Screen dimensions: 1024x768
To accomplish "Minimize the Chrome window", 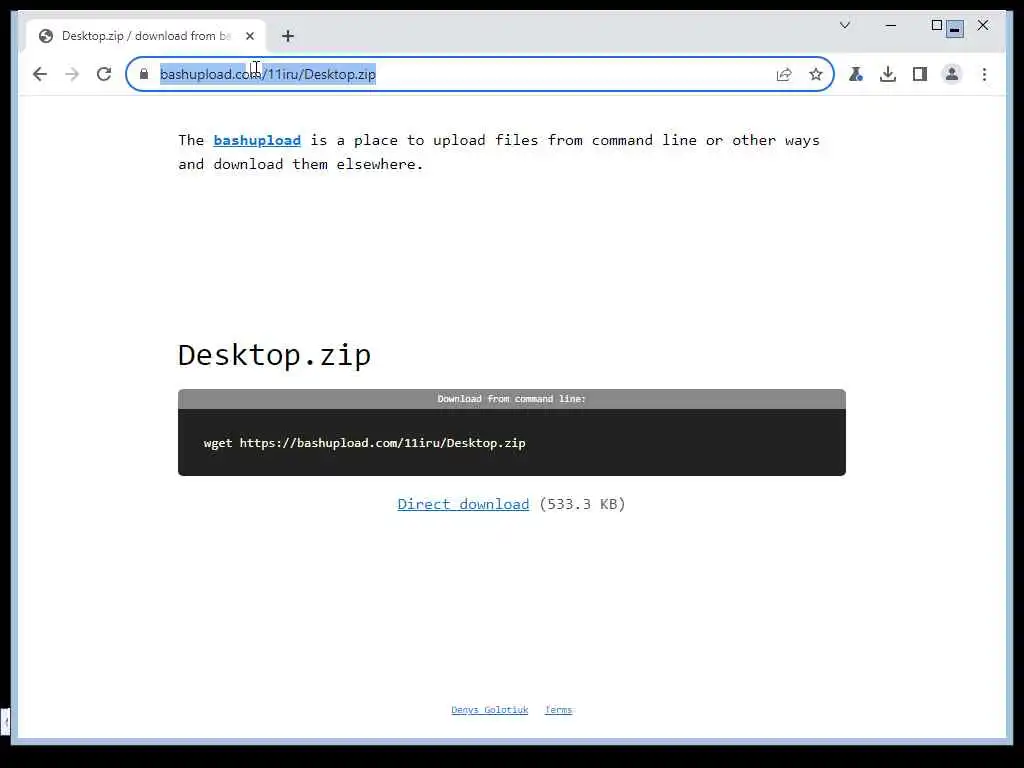I will tap(891, 25).
